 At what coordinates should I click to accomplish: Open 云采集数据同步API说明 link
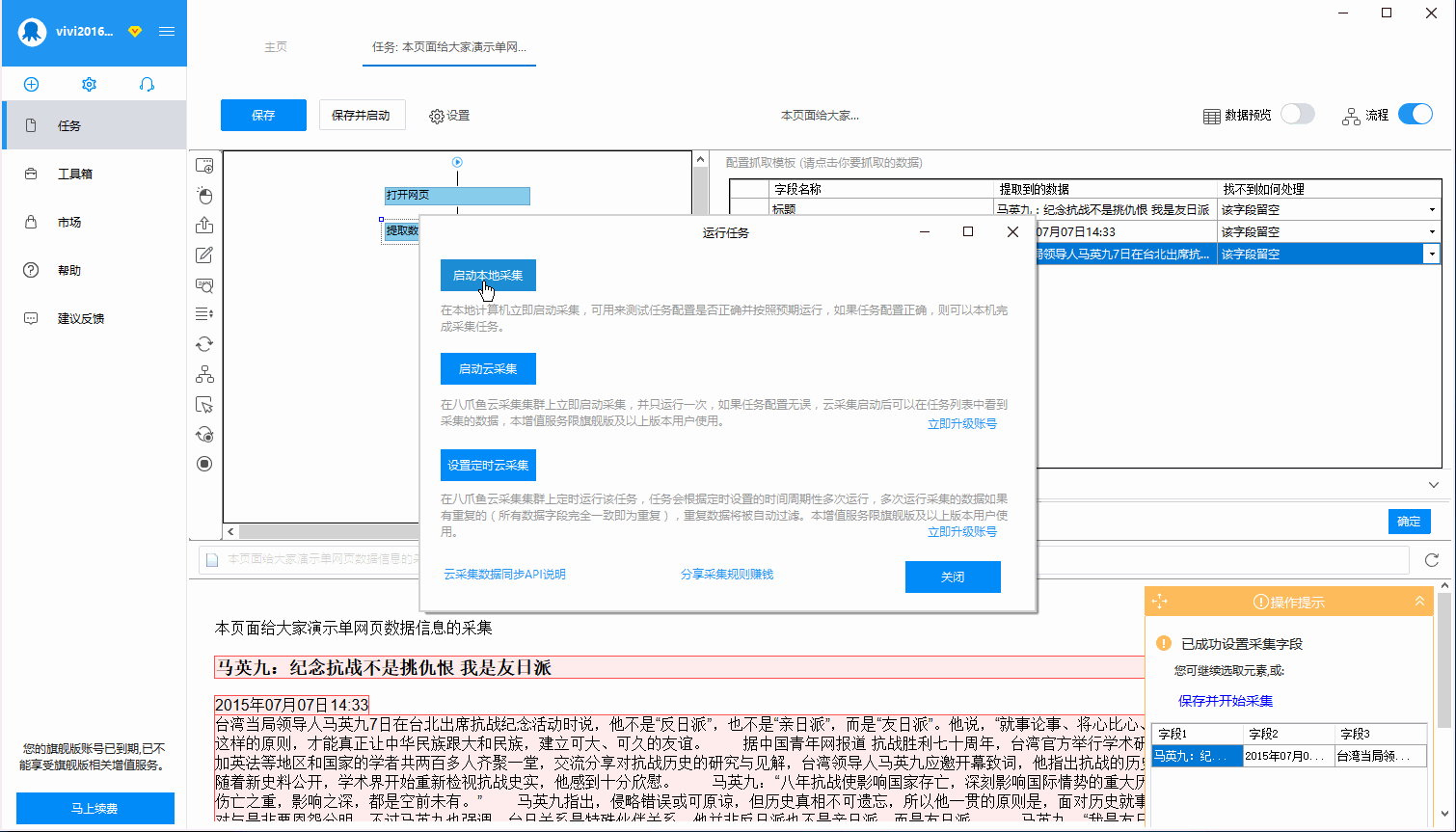point(504,574)
